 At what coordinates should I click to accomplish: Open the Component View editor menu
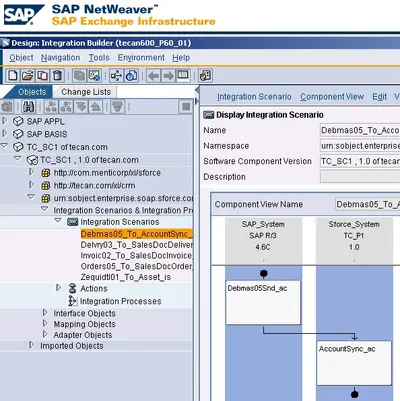click(x=332, y=97)
